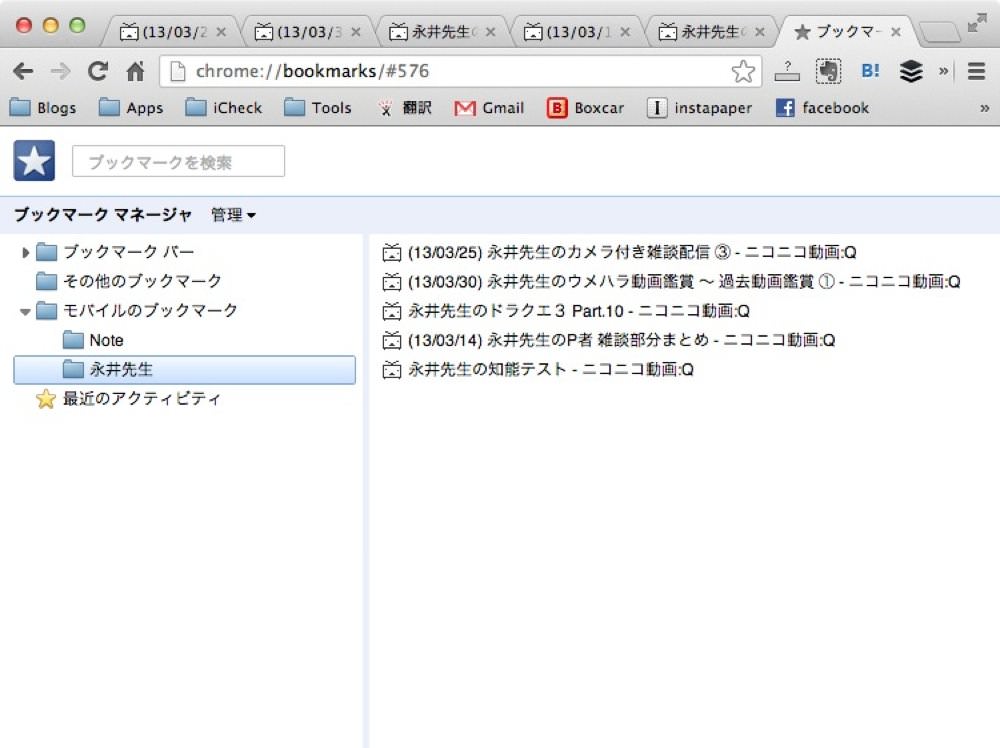The height and width of the screenshot is (748, 1000).
Task: Open the Apps bookmark folder
Action: point(131,108)
